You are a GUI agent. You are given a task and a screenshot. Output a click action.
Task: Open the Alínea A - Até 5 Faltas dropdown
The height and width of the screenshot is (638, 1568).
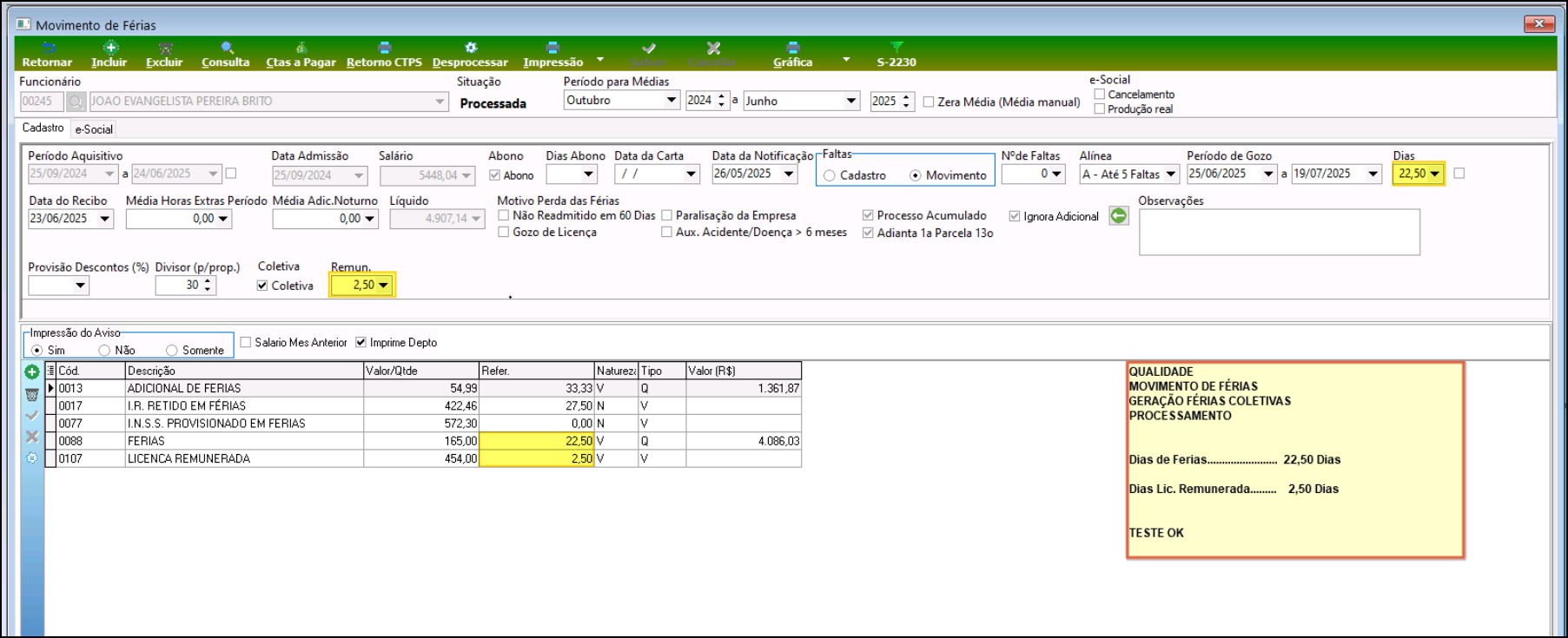click(1171, 174)
